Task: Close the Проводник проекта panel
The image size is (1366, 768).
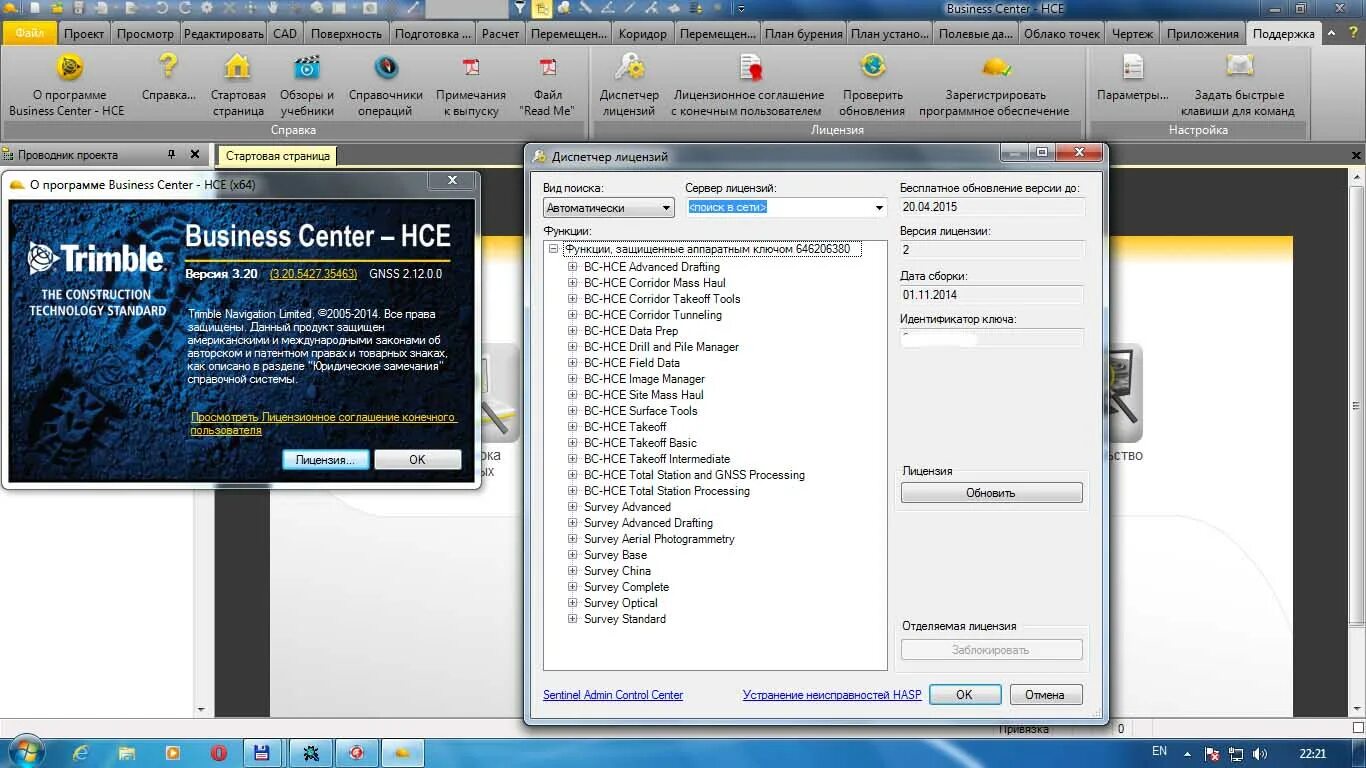Action: pyautogui.click(x=195, y=154)
